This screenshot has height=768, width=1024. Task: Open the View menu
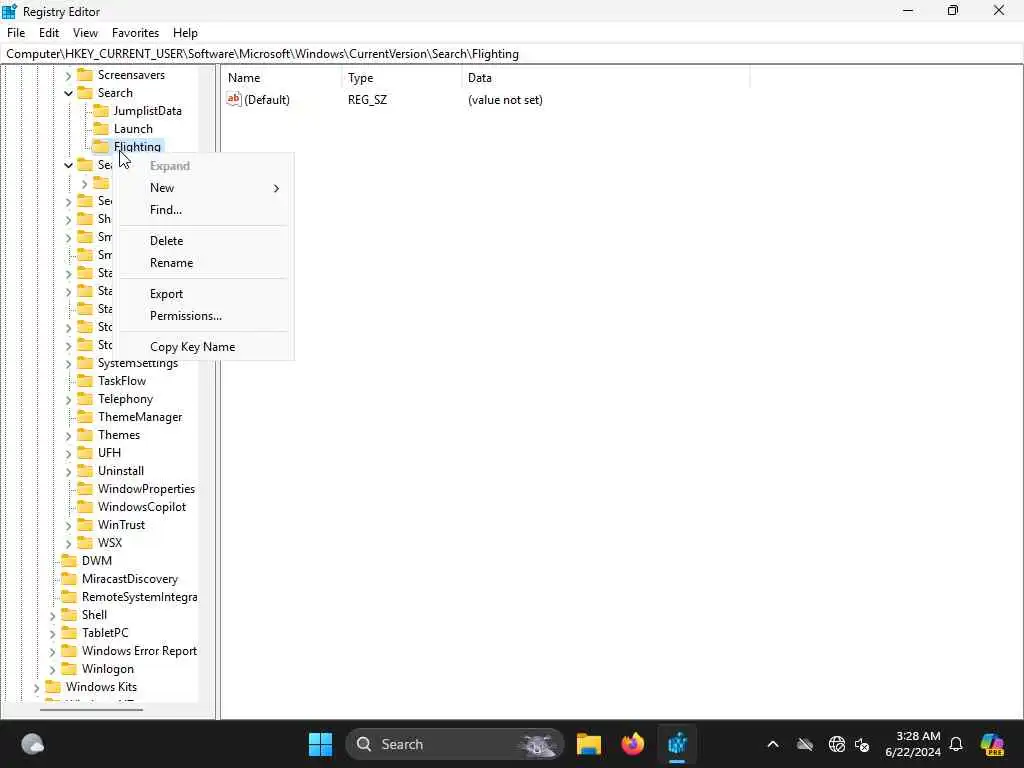(85, 33)
